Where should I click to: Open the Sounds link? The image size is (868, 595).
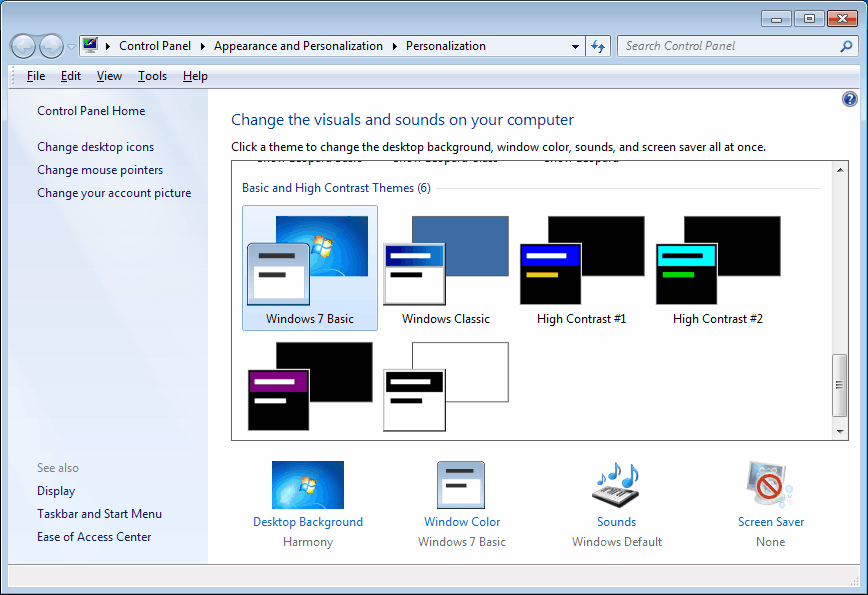(617, 522)
